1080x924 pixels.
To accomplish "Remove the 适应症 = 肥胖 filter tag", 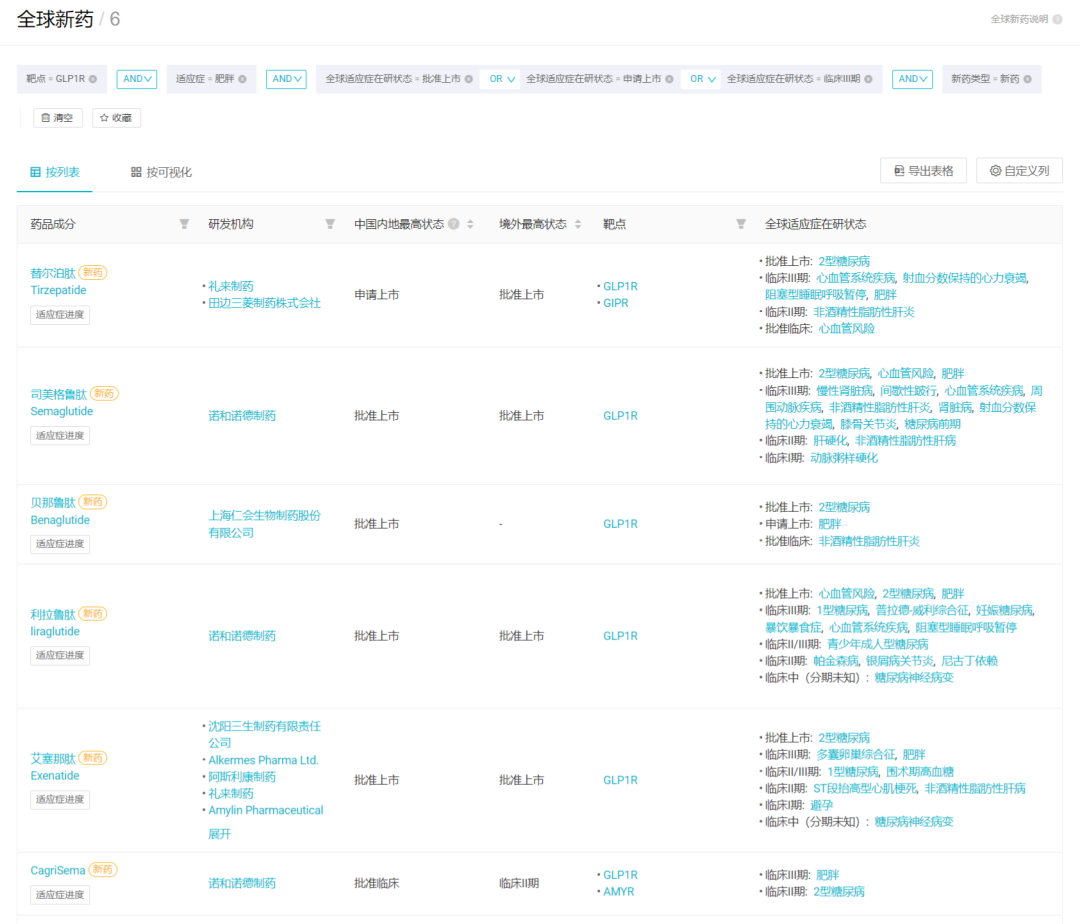I will click(x=242, y=79).
